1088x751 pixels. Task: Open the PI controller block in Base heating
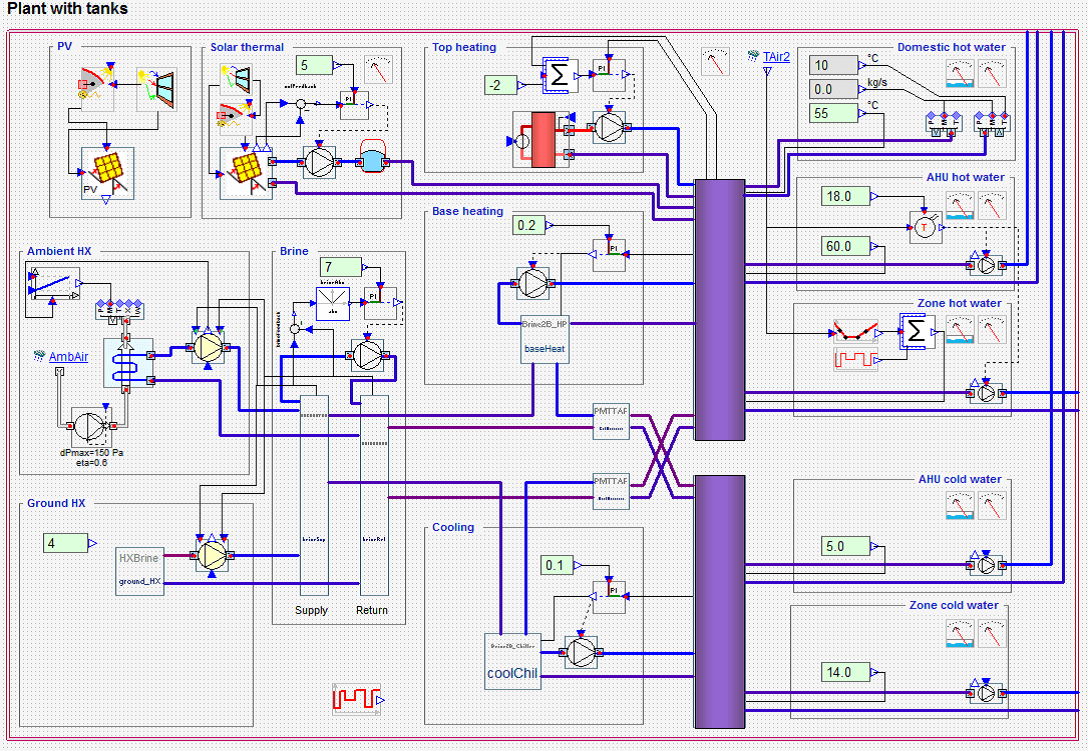point(611,253)
